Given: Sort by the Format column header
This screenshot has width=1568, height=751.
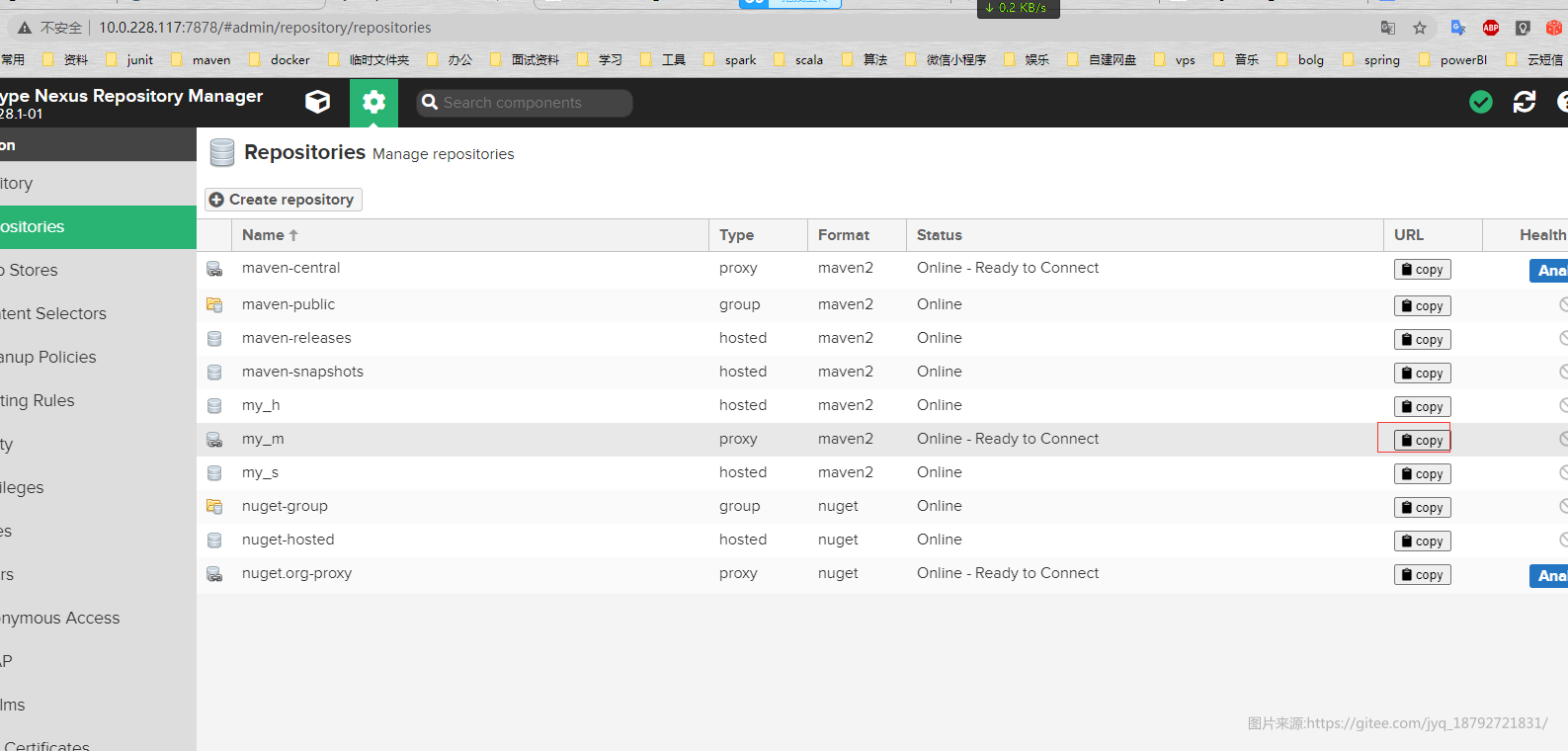Looking at the screenshot, I should pyautogui.click(x=857, y=235).
